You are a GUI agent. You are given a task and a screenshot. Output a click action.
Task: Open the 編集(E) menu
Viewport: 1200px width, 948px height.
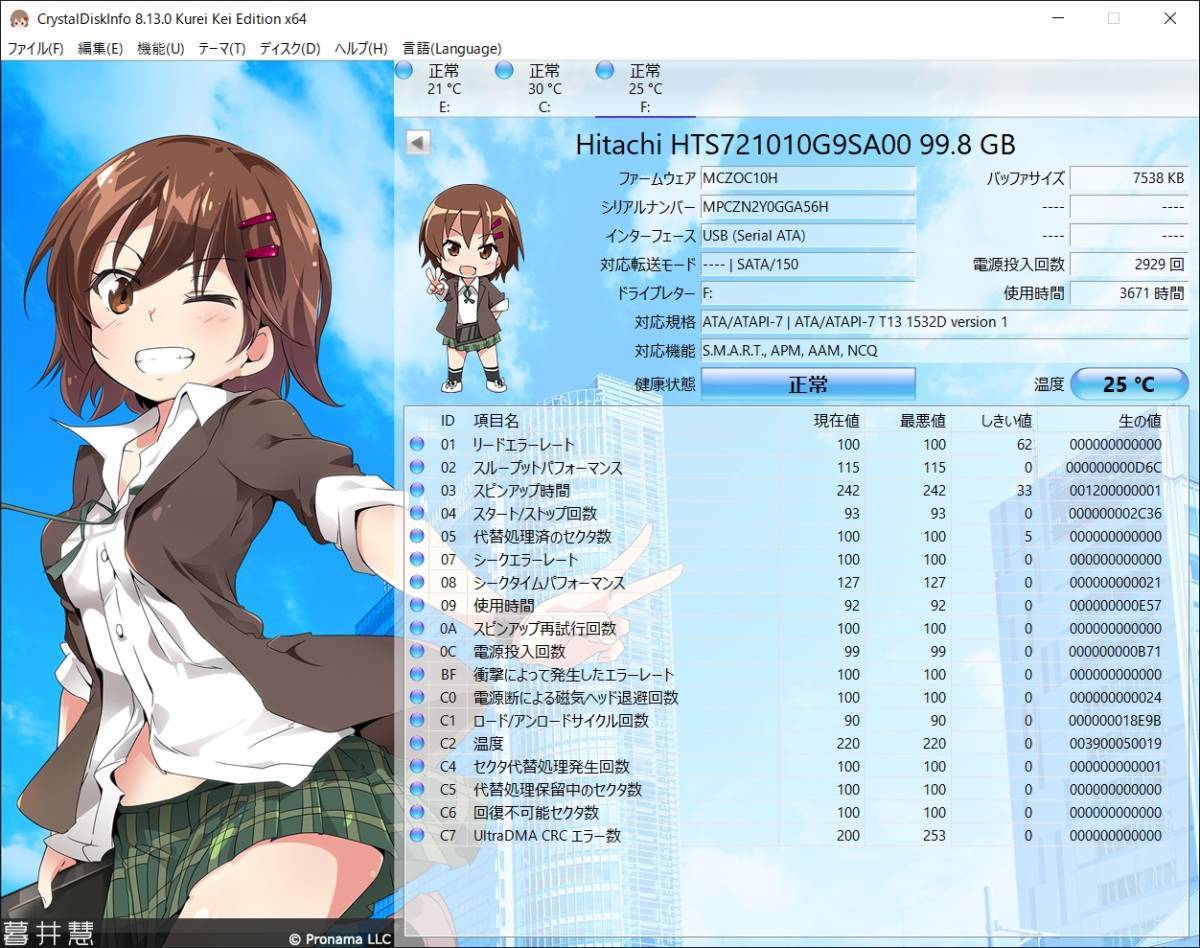point(100,48)
